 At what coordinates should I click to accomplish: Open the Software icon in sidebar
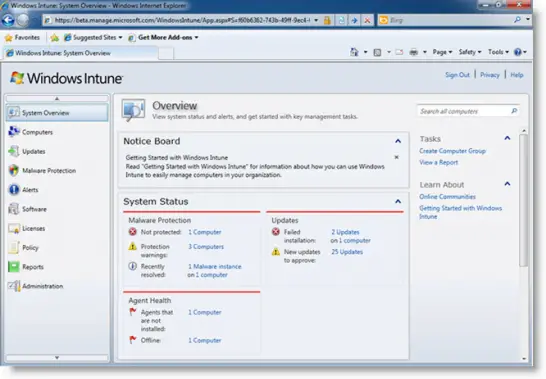pos(14,209)
